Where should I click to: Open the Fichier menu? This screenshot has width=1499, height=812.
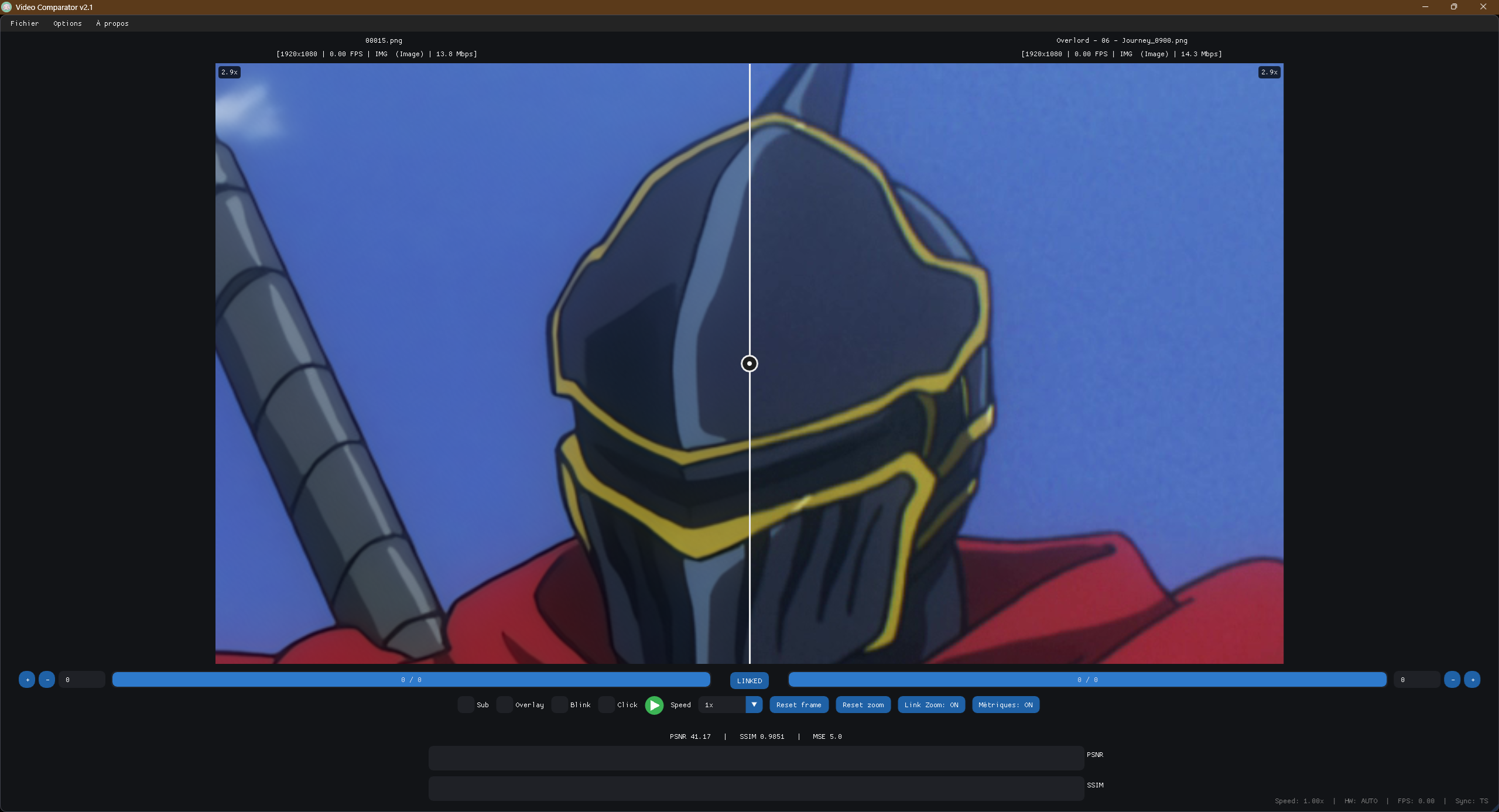coord(25,23)
